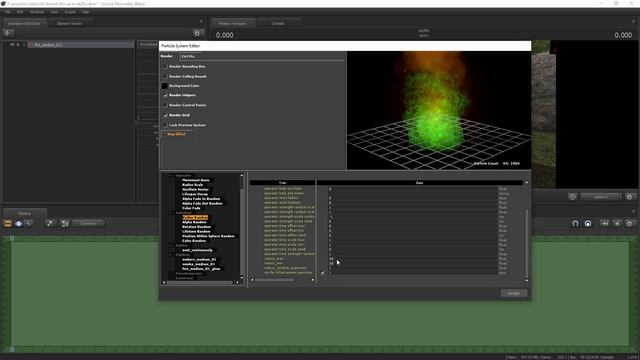Viewport: 640px width, 360px height.
Task: Click the Render name input field
Action: pos(262,56)
